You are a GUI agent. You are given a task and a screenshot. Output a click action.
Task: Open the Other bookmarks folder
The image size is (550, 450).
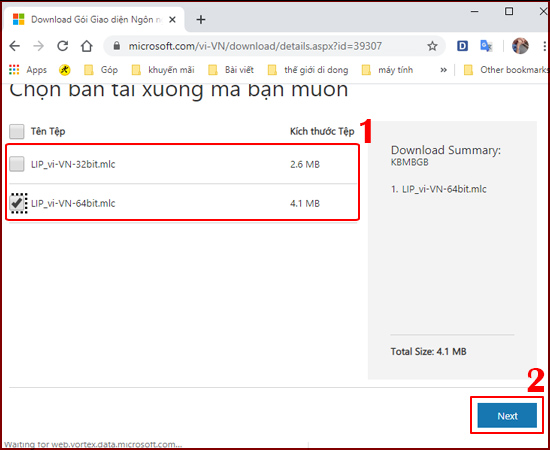click(506, 70)
